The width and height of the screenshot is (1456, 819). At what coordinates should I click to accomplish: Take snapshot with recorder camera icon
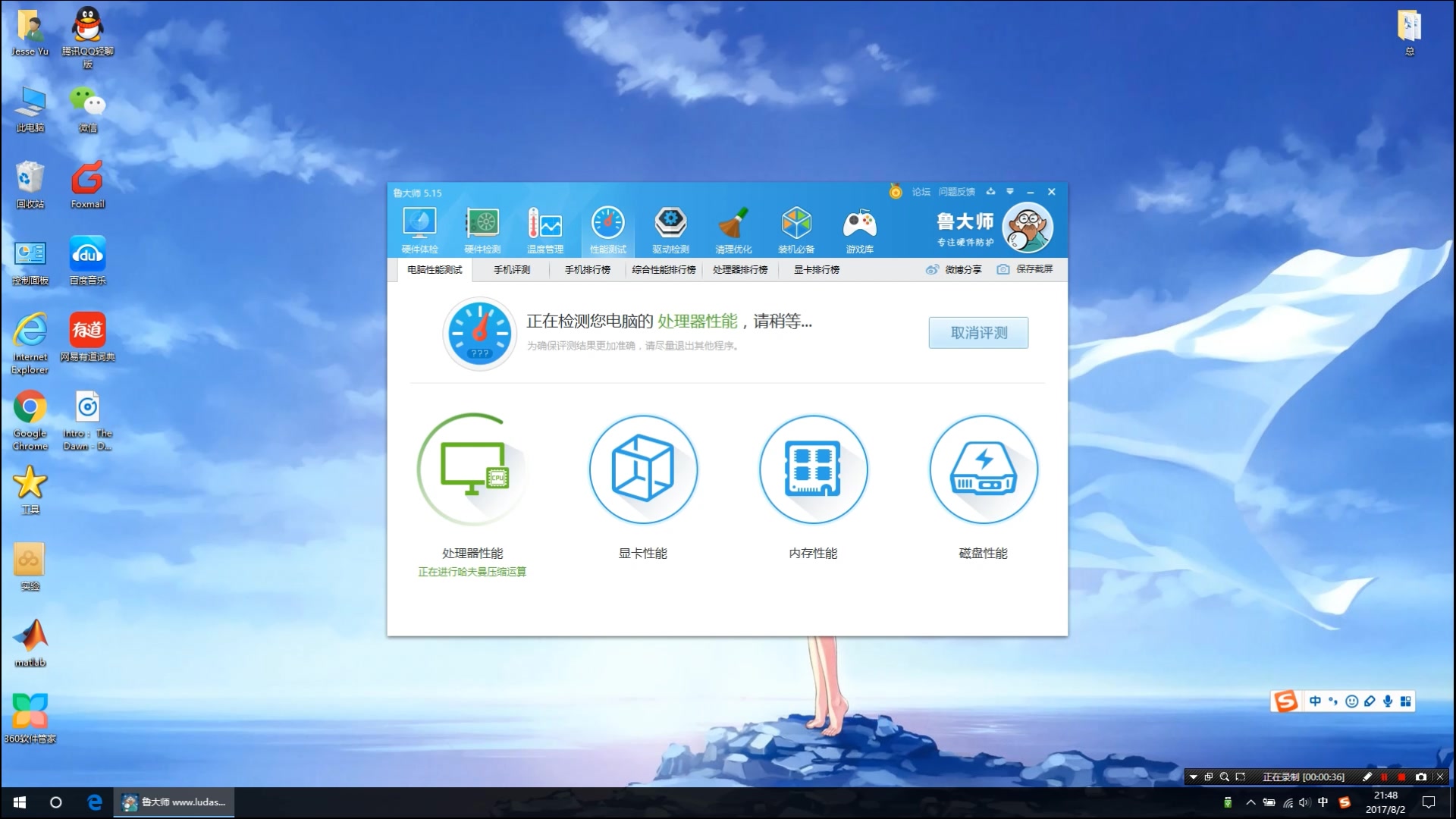[1421, 777]
